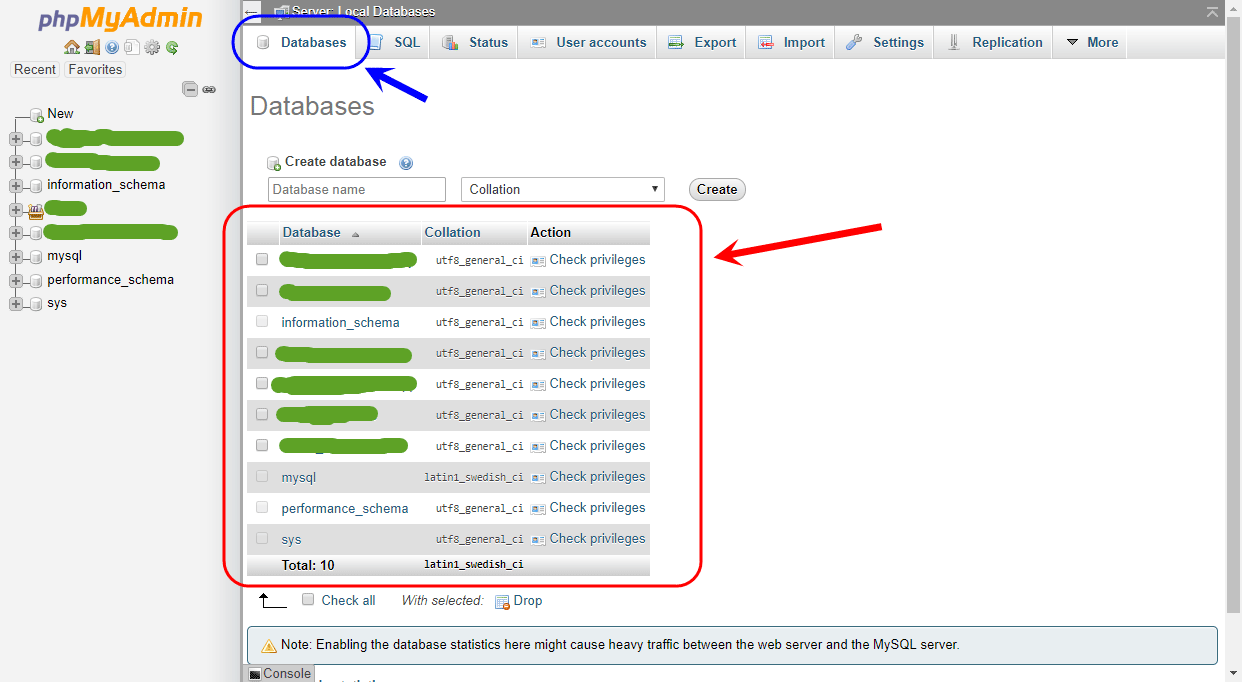The width and height of the screenshot is (1242, 682).
Task: Click the sort arrow in Database column header
Action: point(355,234)
